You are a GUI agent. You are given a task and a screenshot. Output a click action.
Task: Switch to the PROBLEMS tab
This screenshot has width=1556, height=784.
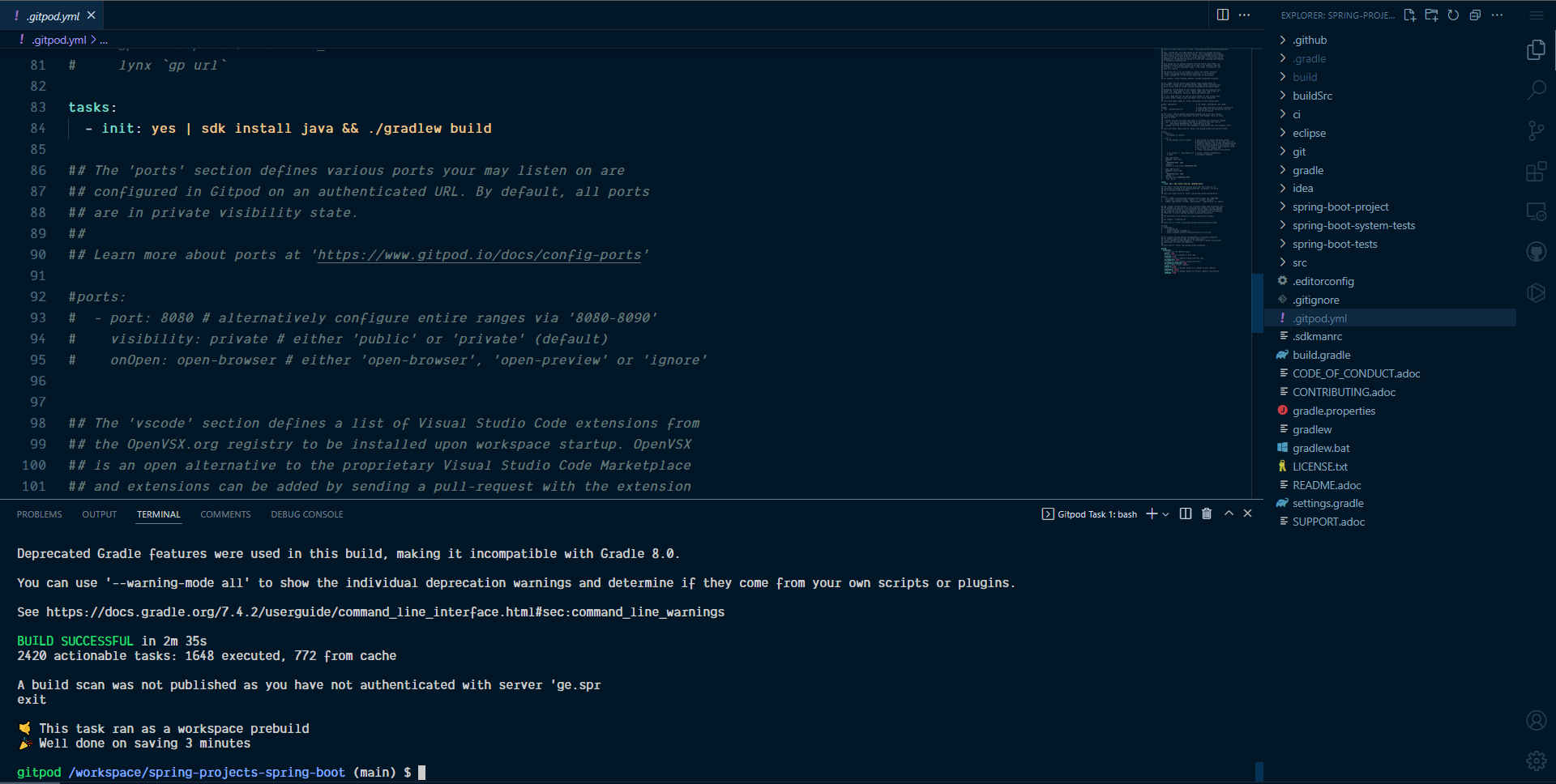(39, 514)
